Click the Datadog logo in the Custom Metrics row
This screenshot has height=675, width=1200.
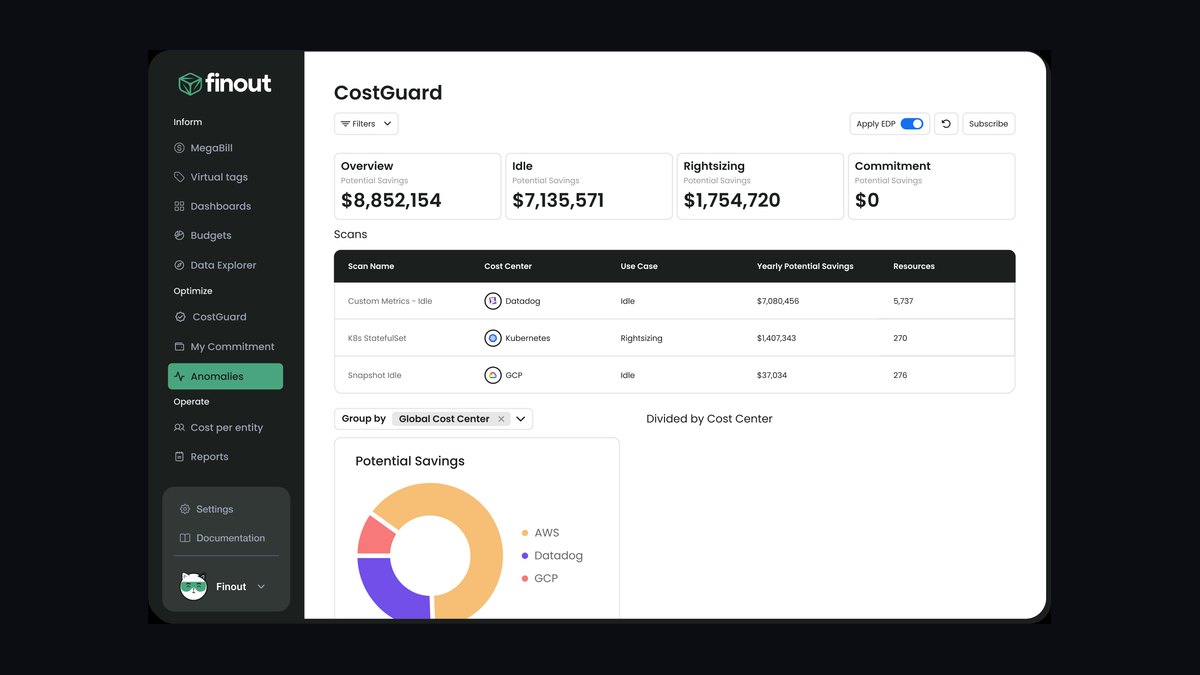click(x=492, y=301)
